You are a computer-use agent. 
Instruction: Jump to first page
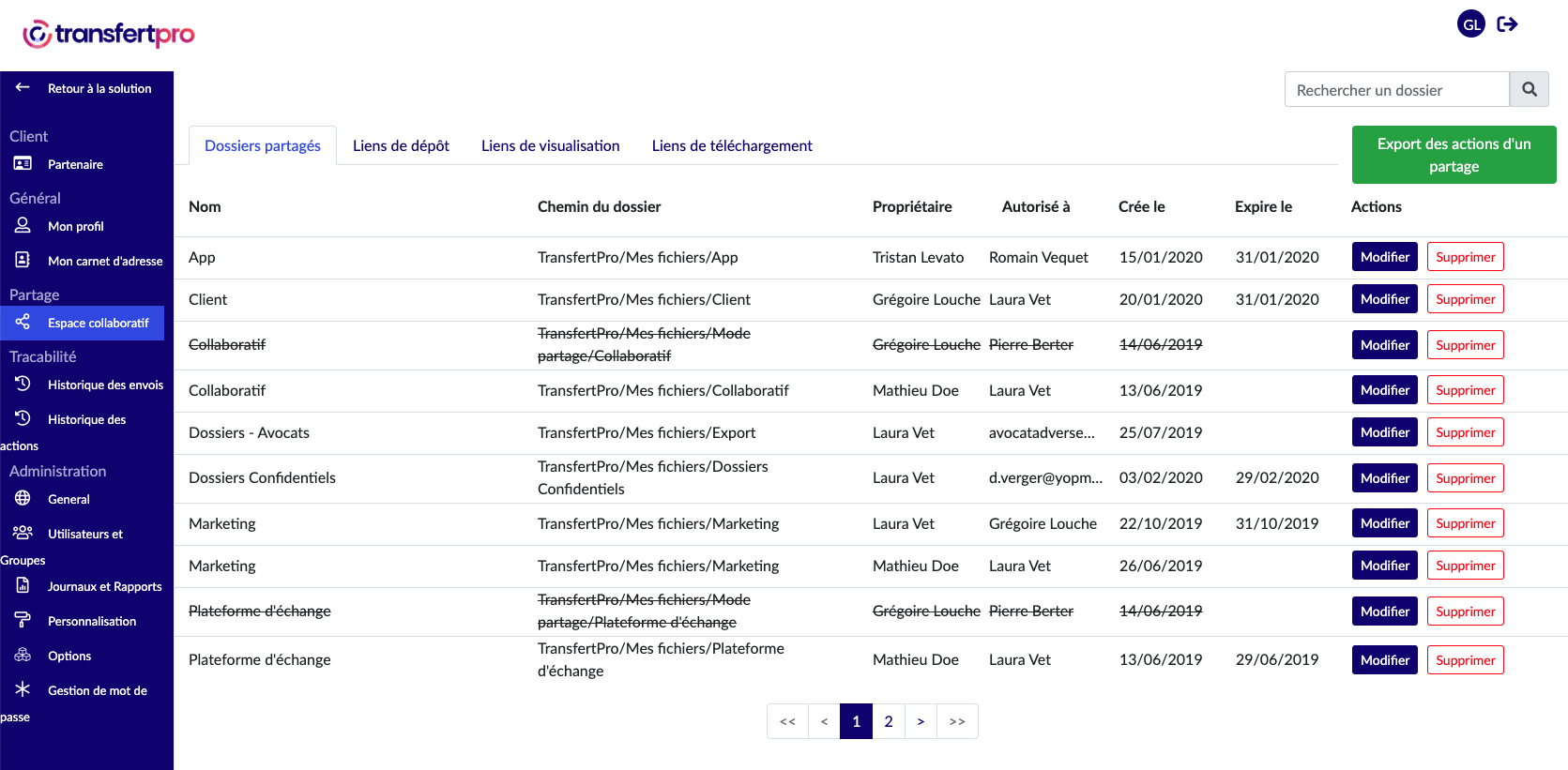coord(787,721)
